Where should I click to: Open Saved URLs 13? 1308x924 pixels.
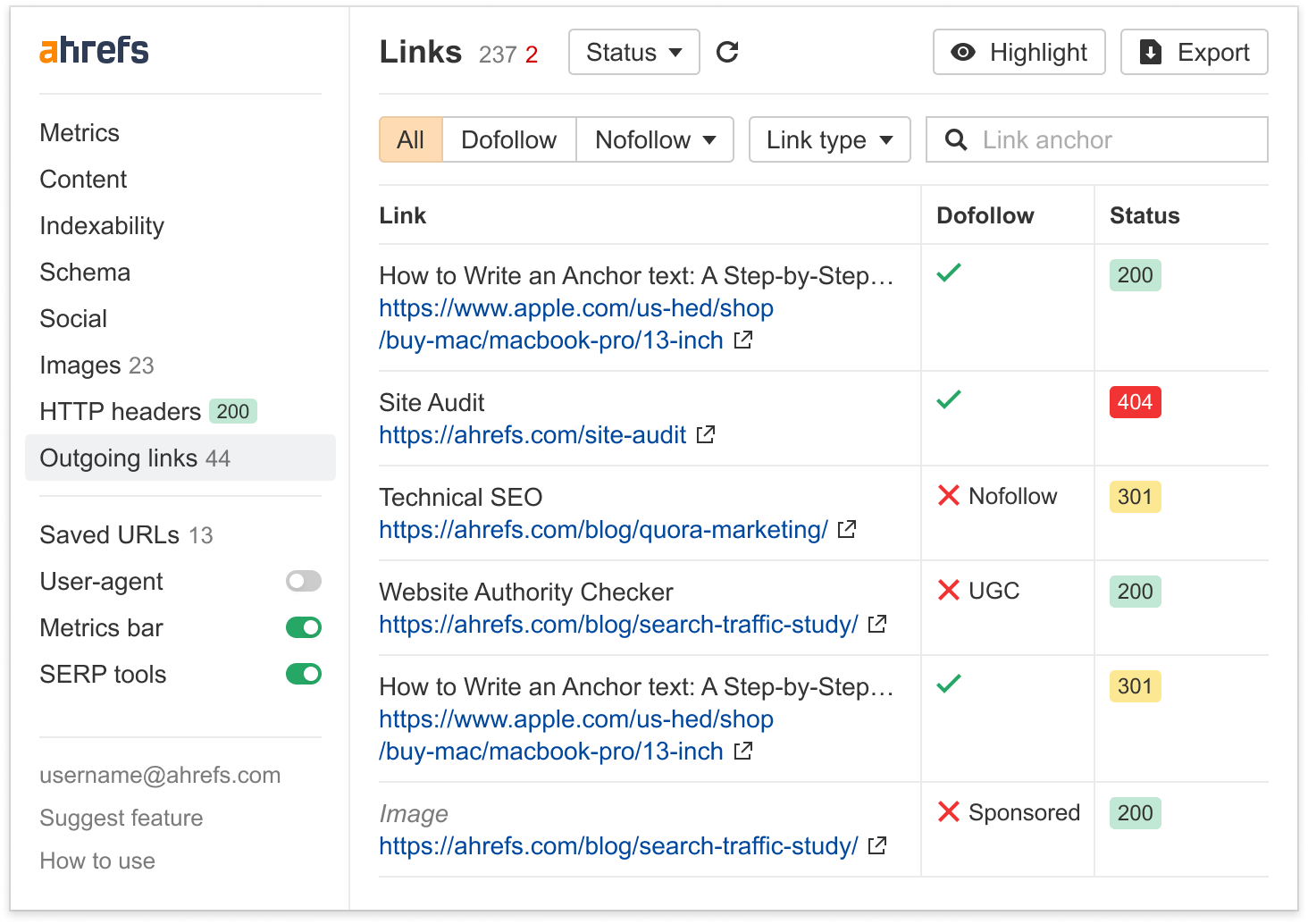(x=126, y=534)
